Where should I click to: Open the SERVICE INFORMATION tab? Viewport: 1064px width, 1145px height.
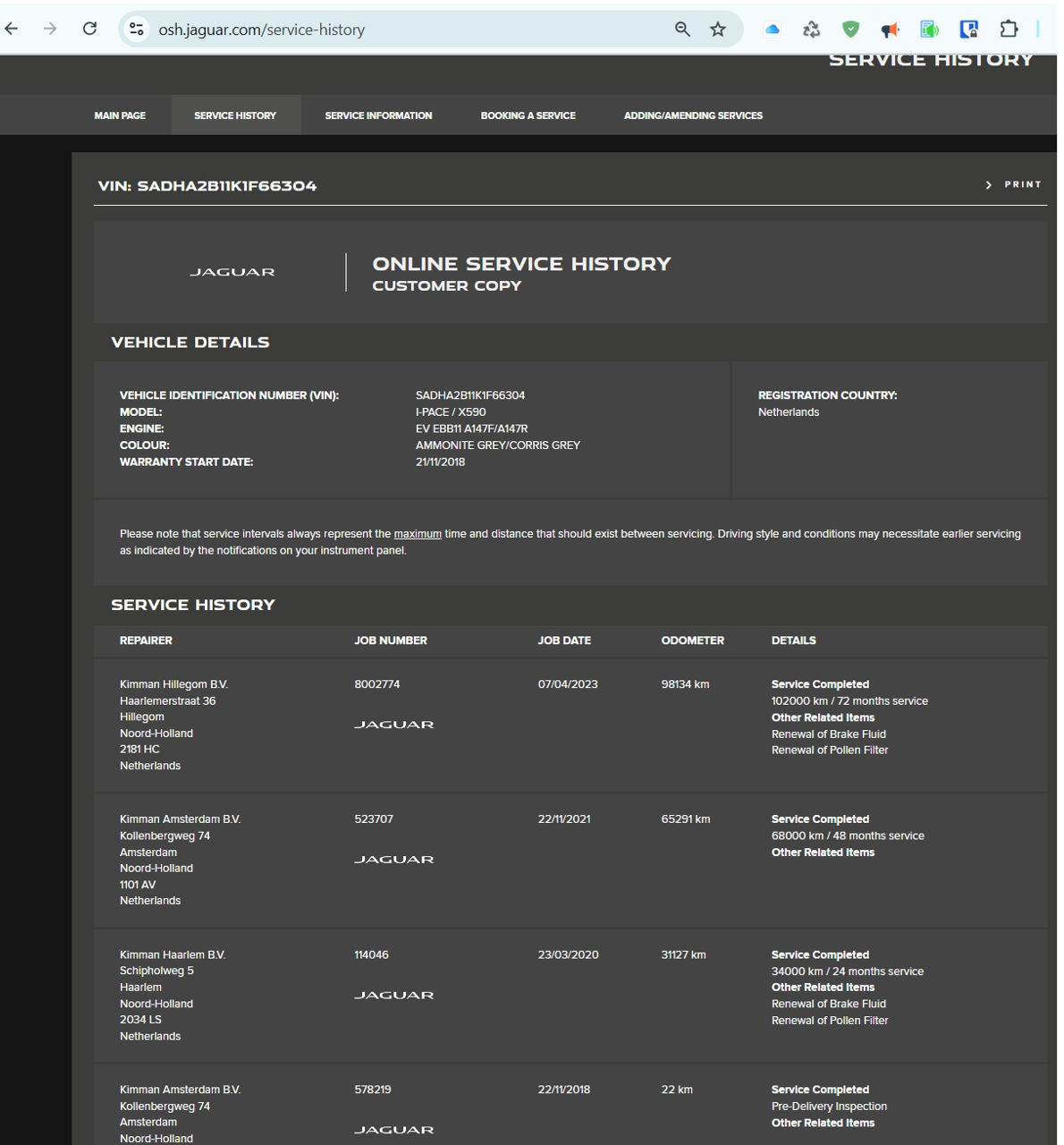click(x=378, y=115)
